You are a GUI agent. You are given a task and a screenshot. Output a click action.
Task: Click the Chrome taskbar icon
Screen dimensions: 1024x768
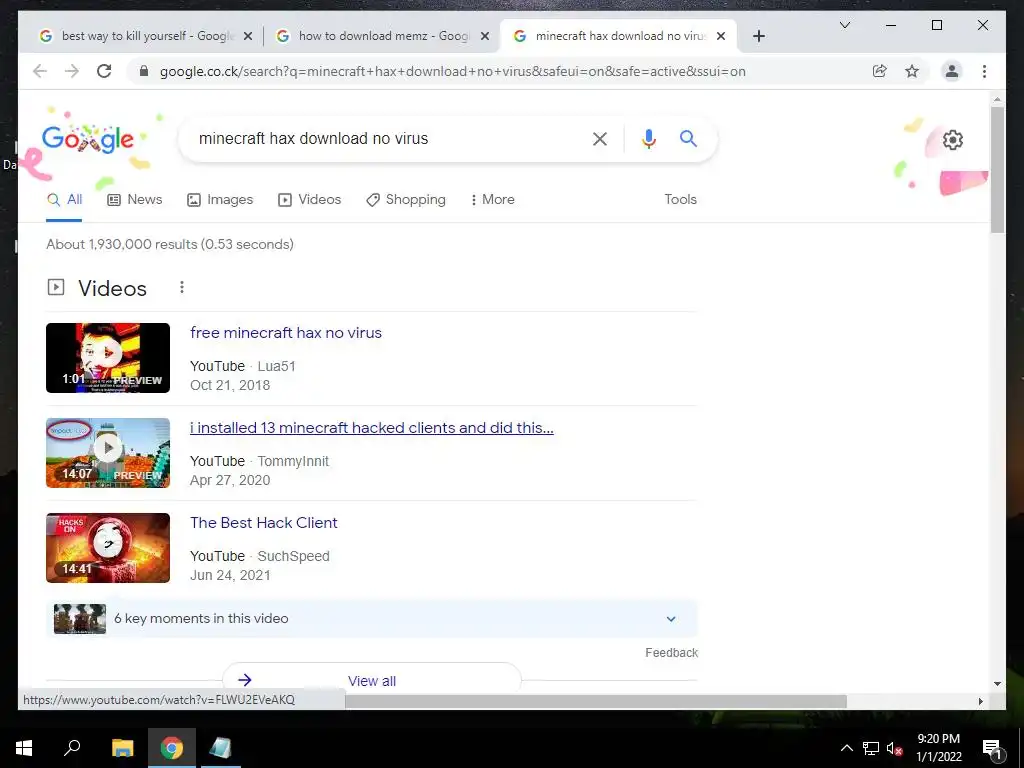172,748
